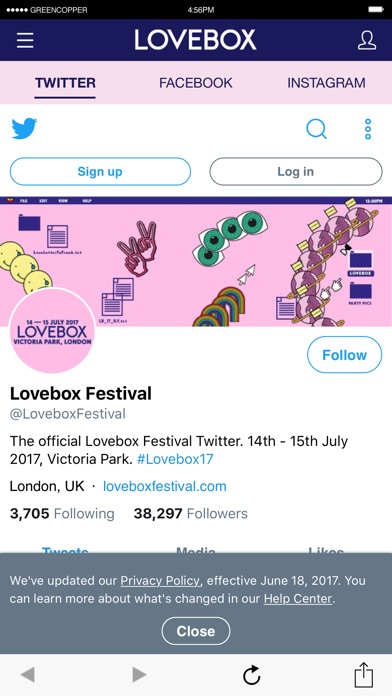Open the share sheet icon
The image size is (392, 696).
click(x=364, y=675)
